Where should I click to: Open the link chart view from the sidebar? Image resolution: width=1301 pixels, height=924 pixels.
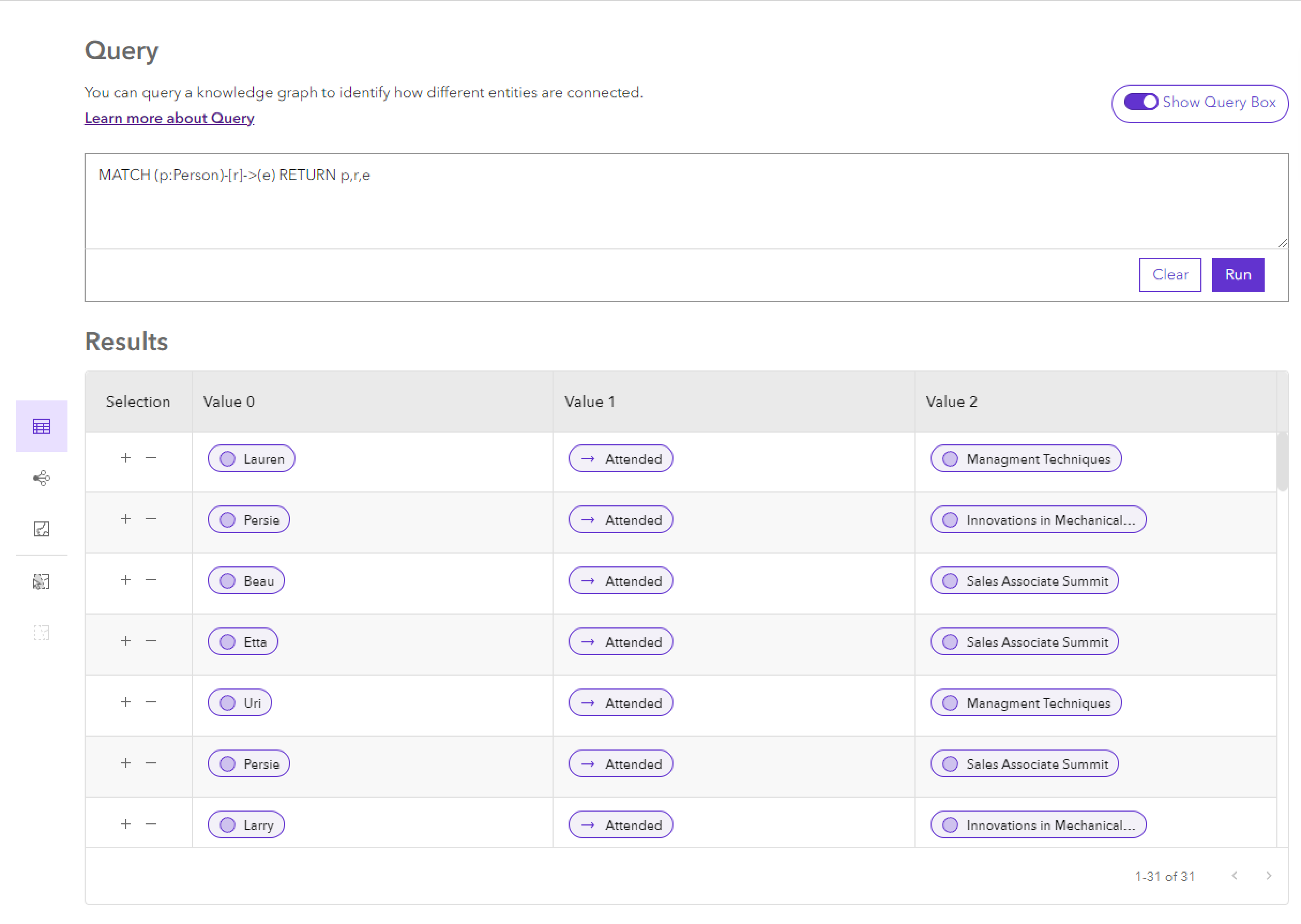[x=41, y=478]
